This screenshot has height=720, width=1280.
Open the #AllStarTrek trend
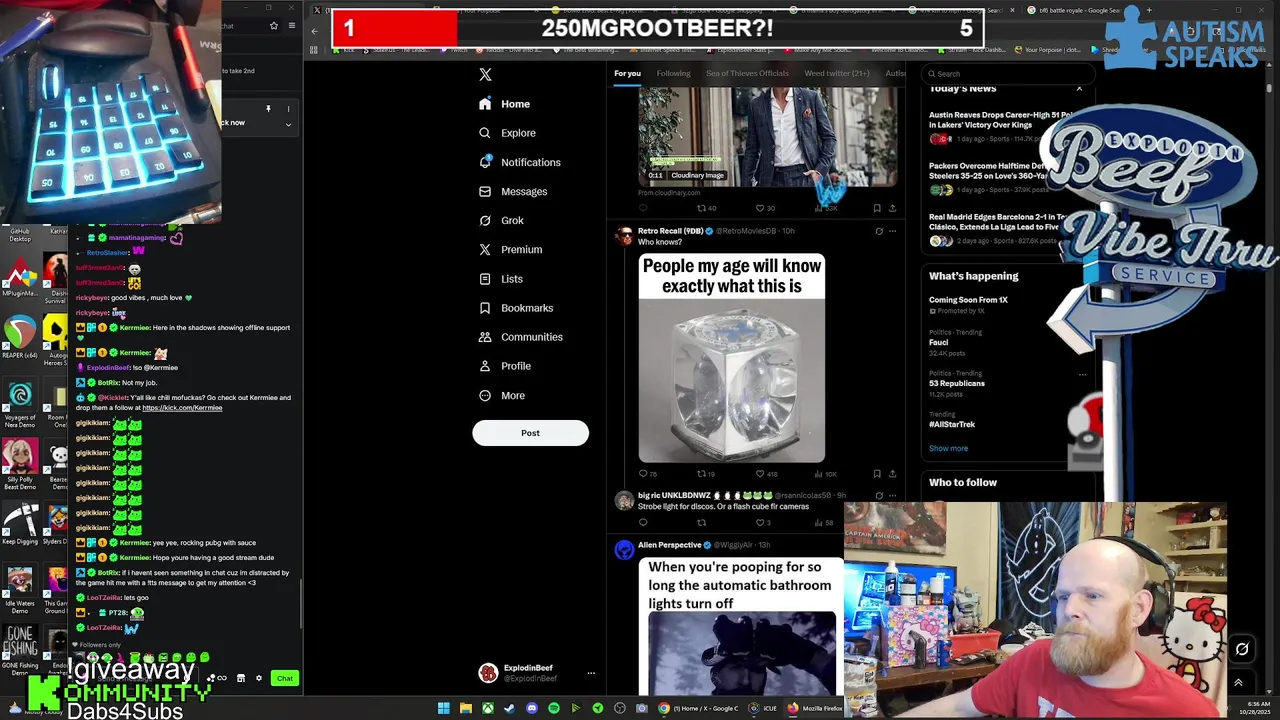click(x=952, y=424)
